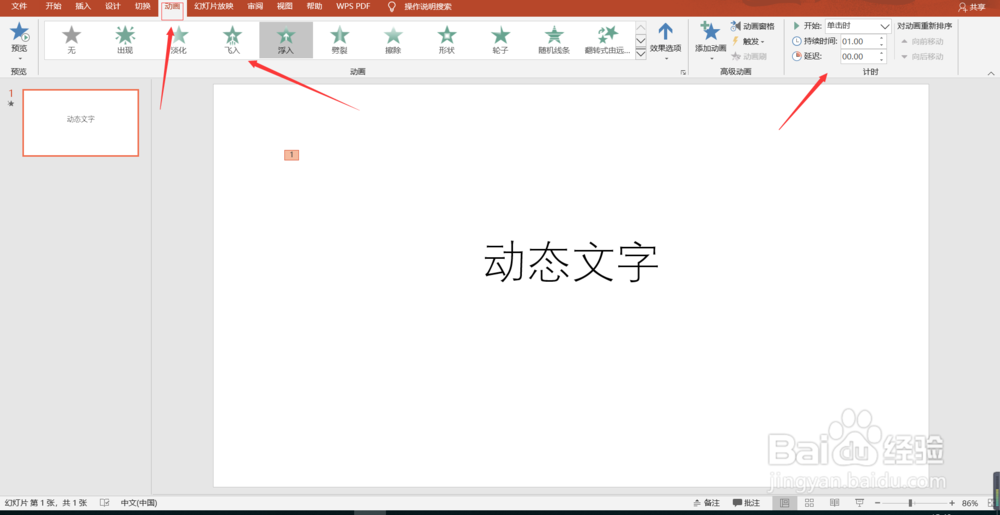
Task: Apply the 擦除 wipe animation
Action: coord(393,40)
